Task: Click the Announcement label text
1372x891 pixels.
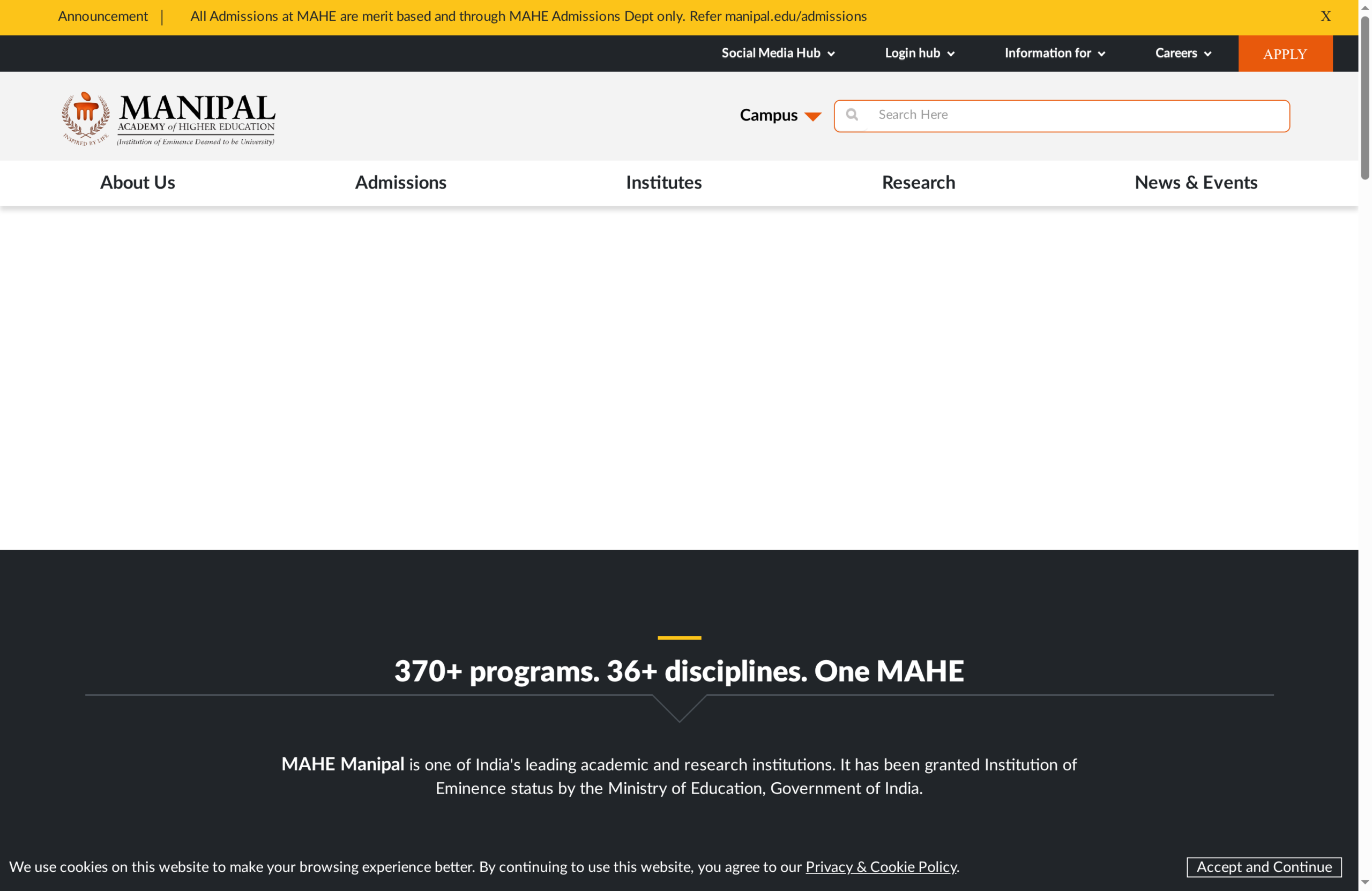Action: [x=102, y=16]
